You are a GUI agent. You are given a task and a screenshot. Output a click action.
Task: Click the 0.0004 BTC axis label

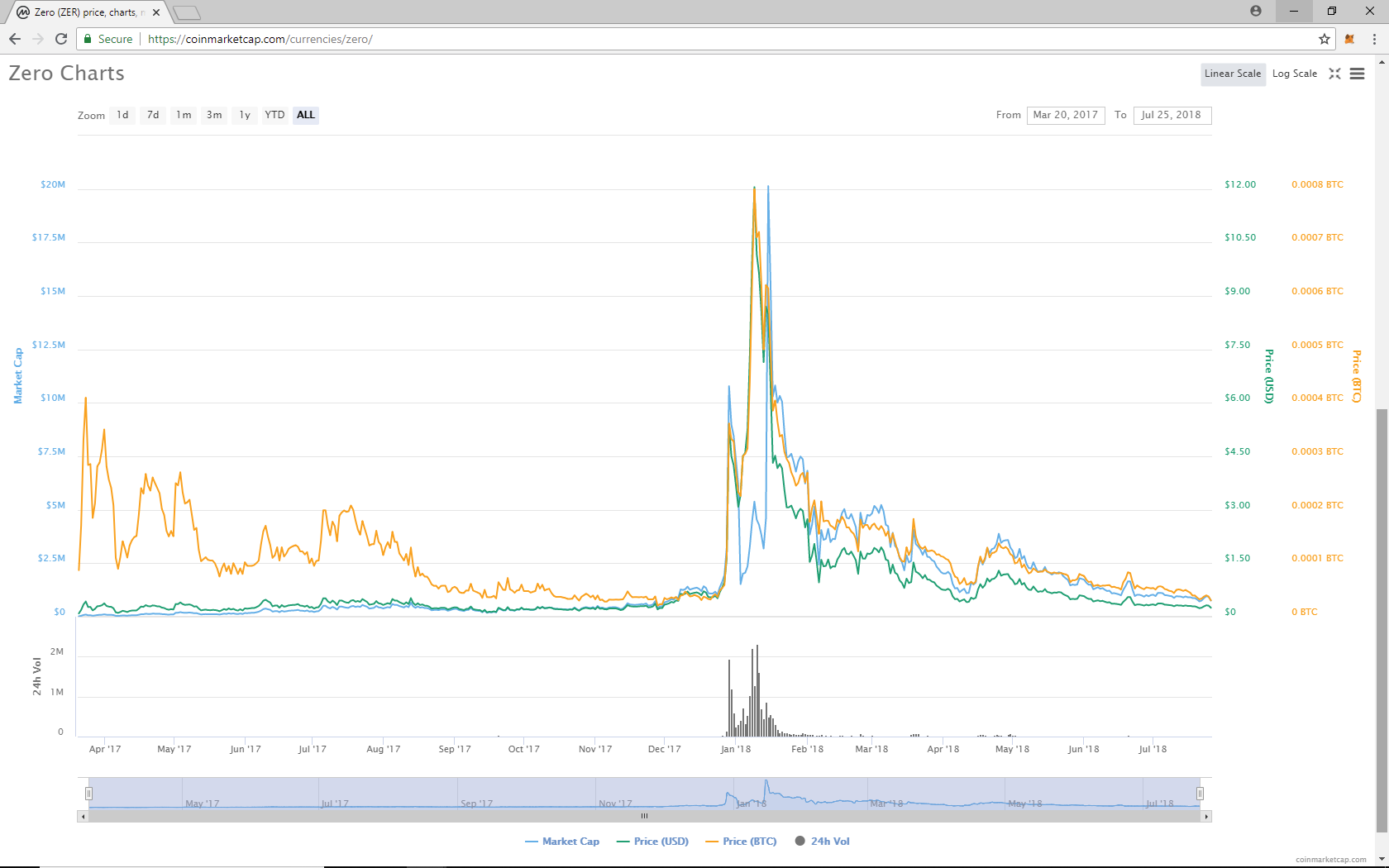pyautogui.click(x=1317, y=398)
